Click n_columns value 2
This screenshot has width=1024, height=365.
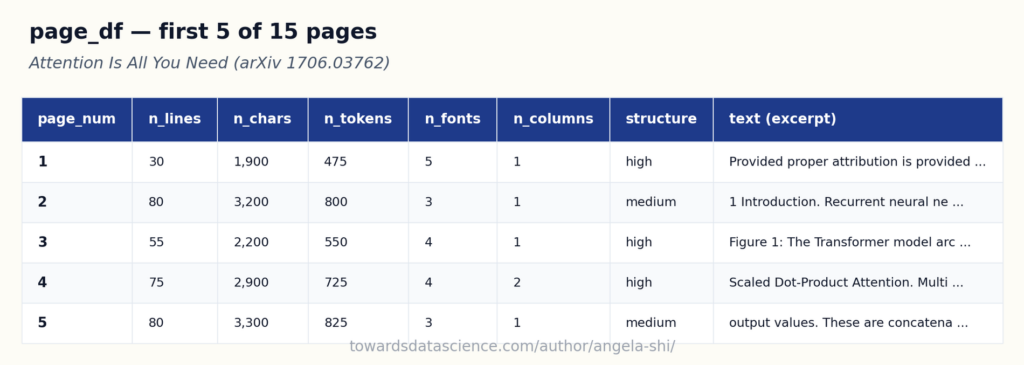pos(517,283)
